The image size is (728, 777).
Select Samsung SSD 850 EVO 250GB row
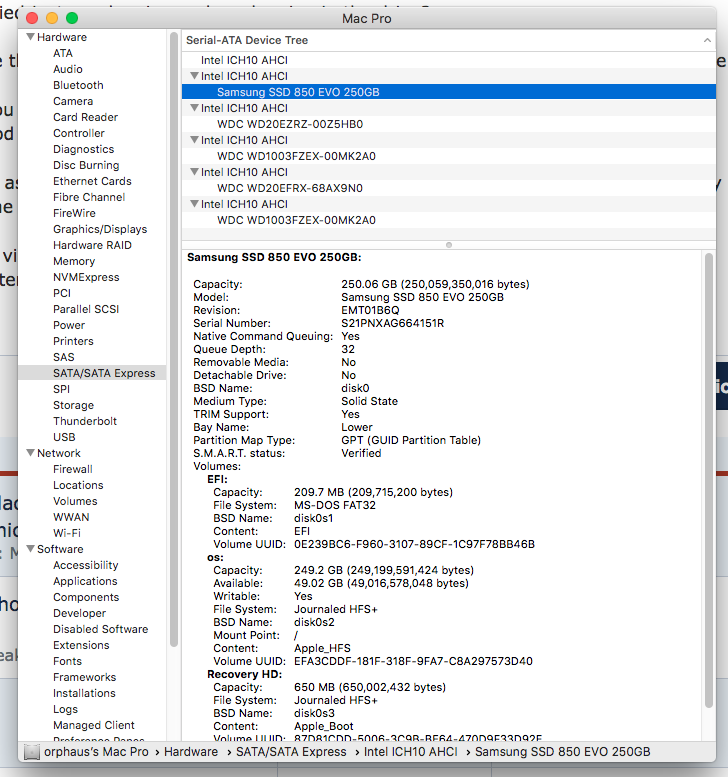[448, 92]
